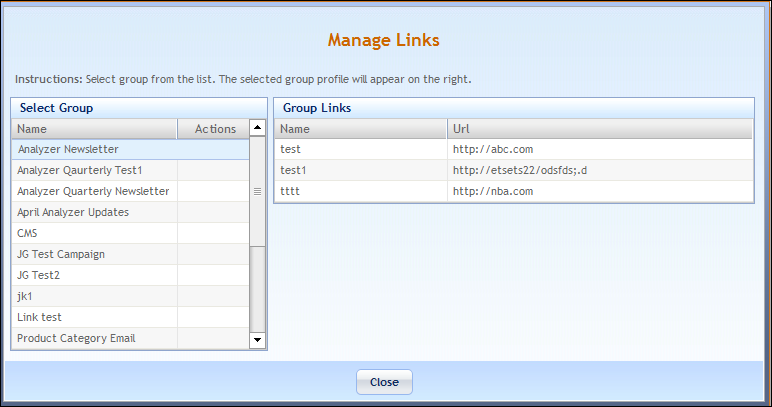The image size is (772, 407).
Task: Select the Analyzer Newsletter group
Action: point(130,149)
